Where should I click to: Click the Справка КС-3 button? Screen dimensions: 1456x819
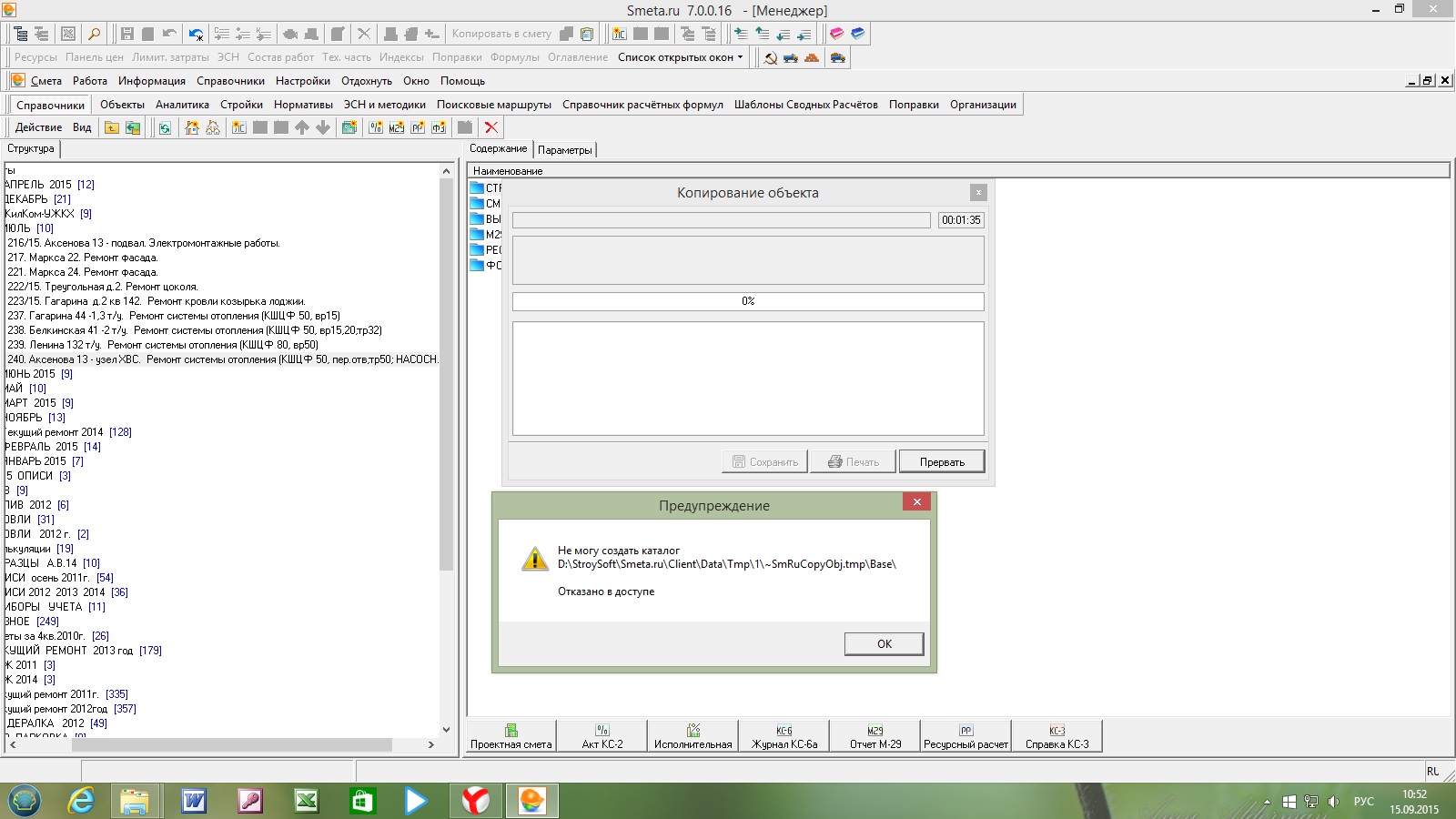click(x=1057, y=736)
